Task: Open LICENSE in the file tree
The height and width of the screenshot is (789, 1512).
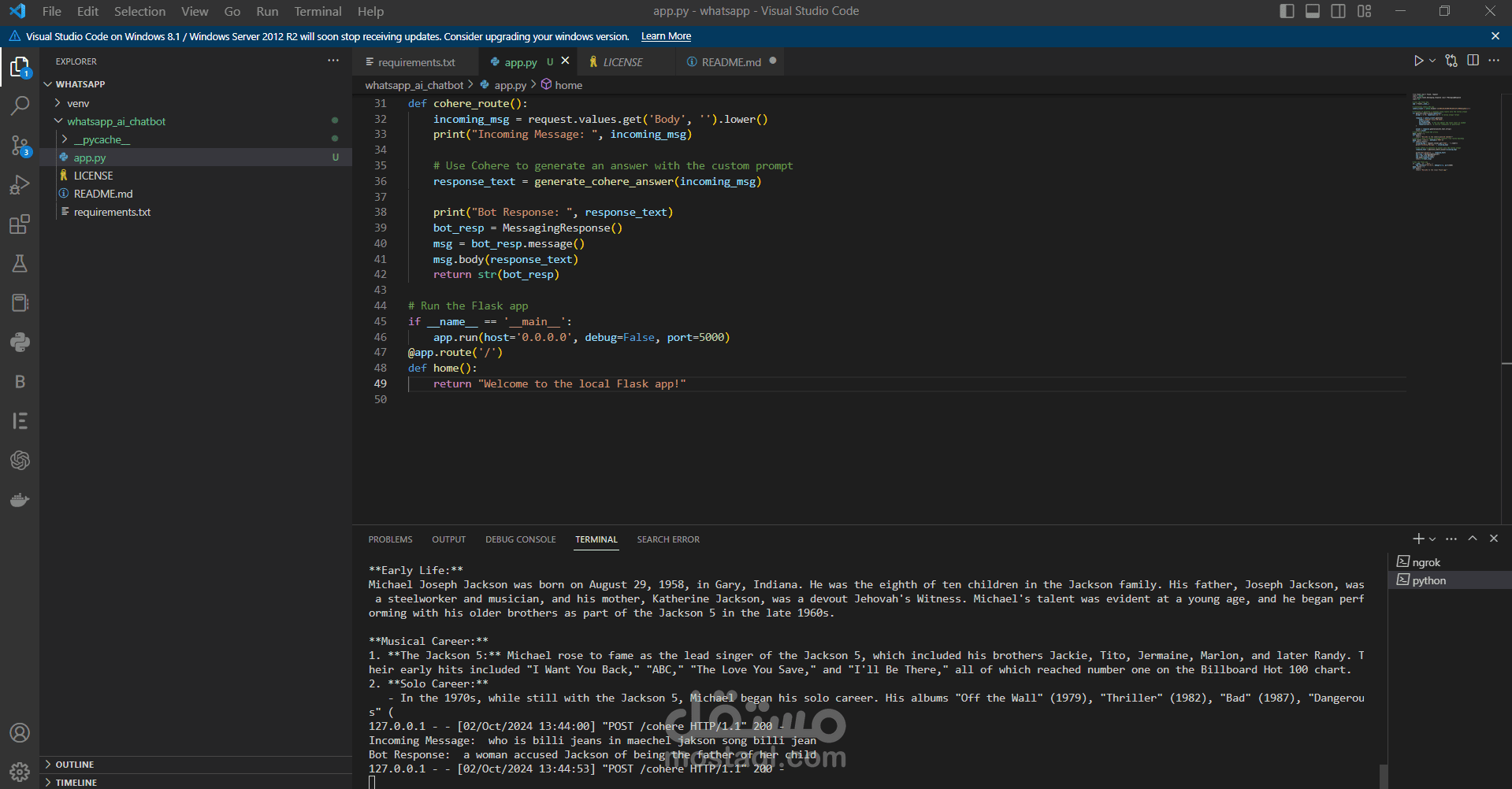Action: coord(195,176)
